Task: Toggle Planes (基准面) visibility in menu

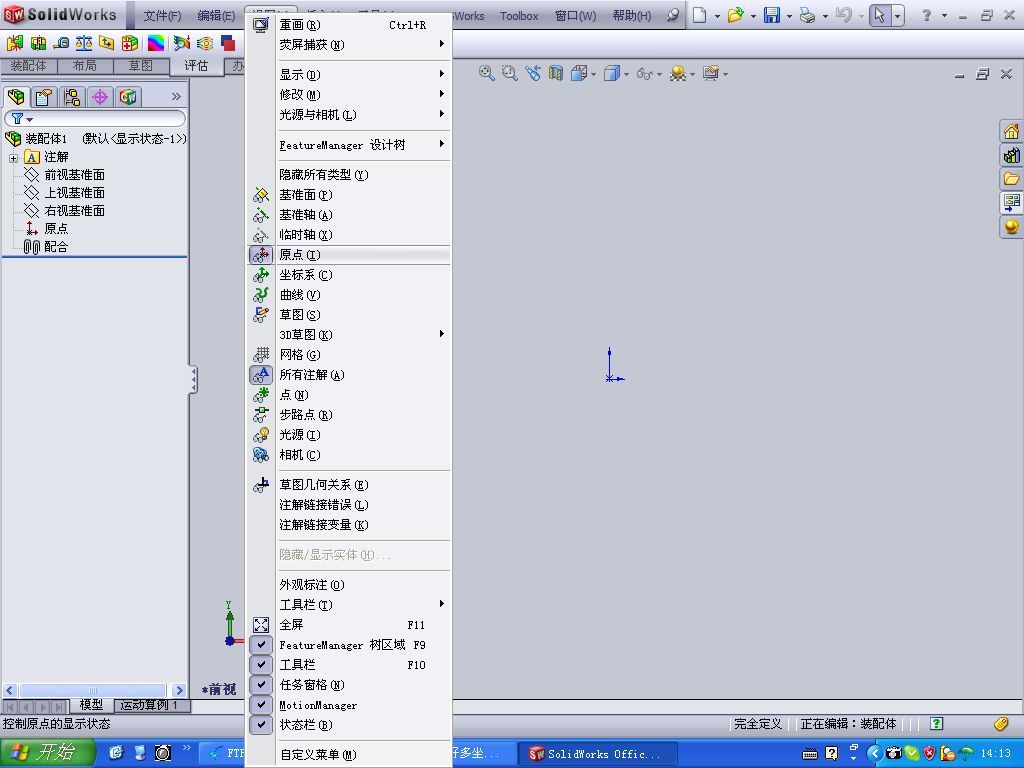Action: point(350,195)
